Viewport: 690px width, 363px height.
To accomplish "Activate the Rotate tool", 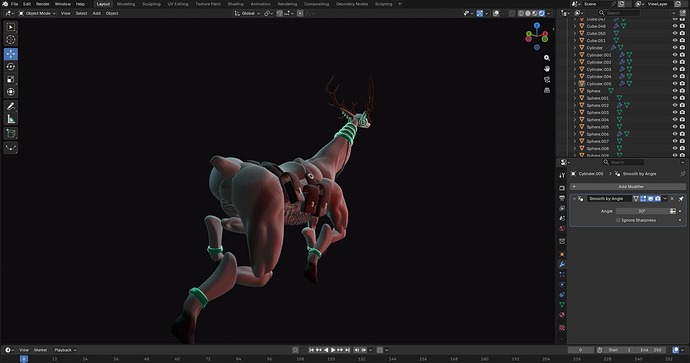I will click(11, 66).
